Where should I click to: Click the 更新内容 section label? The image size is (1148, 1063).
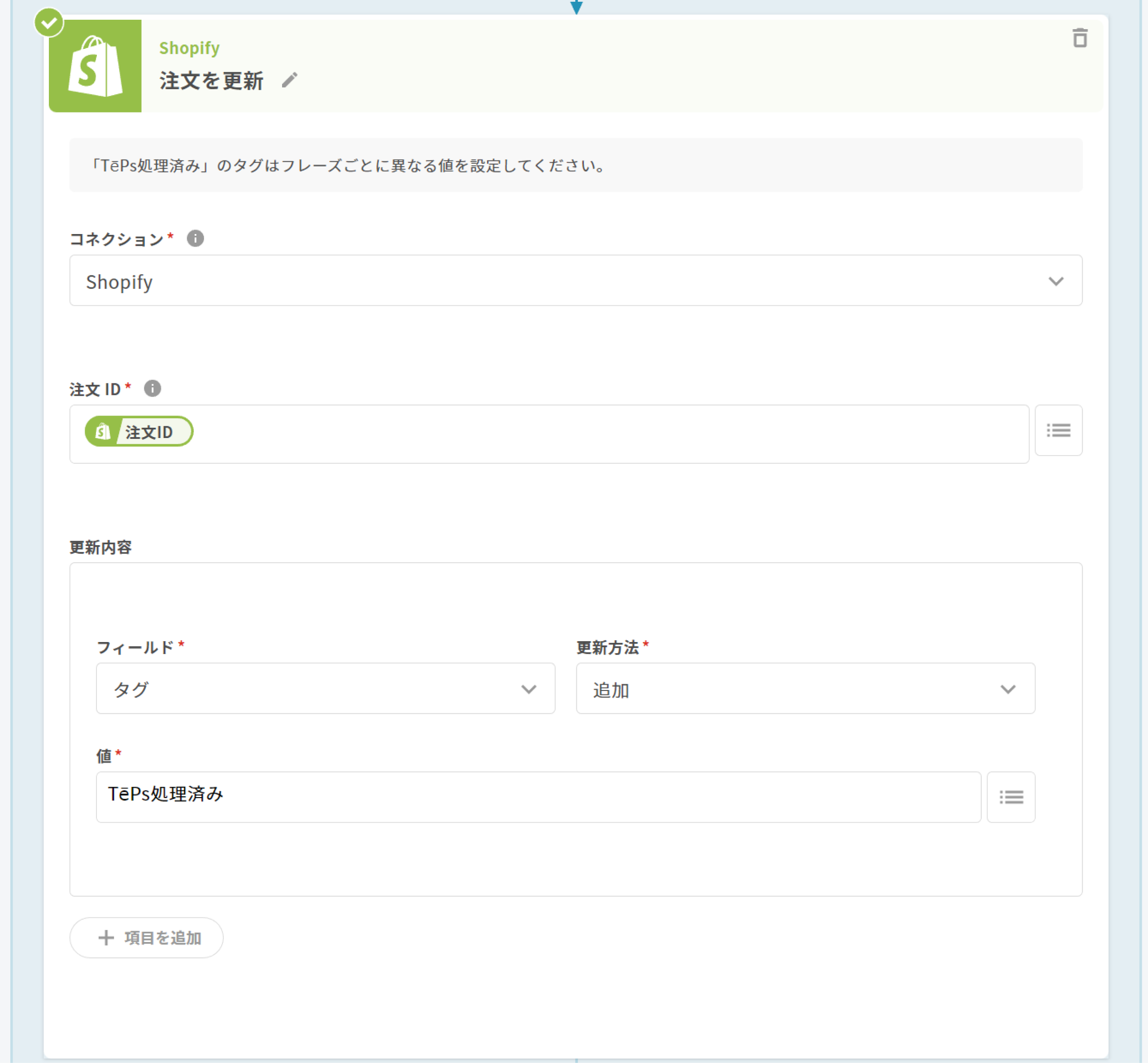tap(101, 547)
